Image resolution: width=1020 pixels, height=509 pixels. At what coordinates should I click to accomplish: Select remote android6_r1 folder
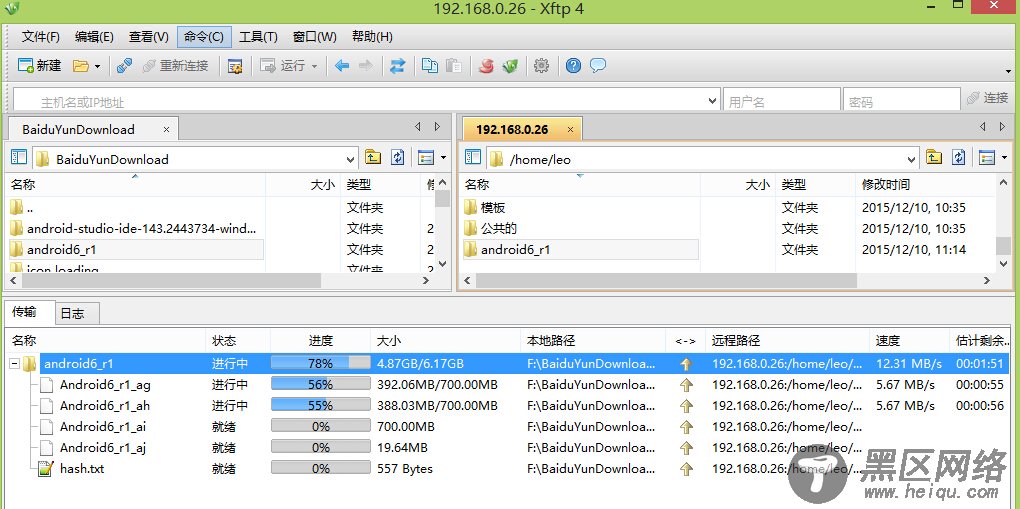pos(580,249)
